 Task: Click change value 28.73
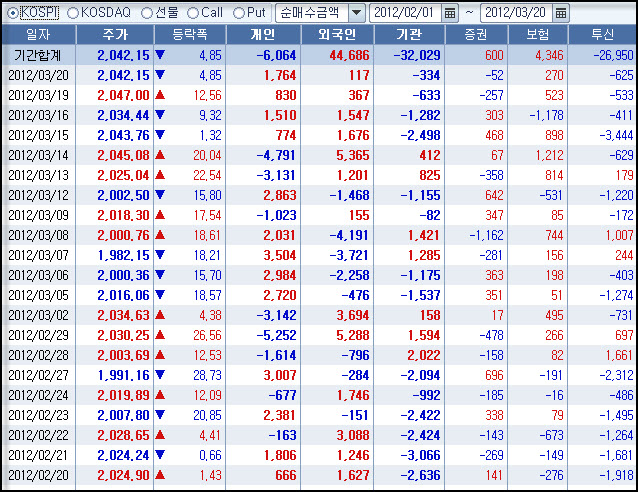(207, 375)
